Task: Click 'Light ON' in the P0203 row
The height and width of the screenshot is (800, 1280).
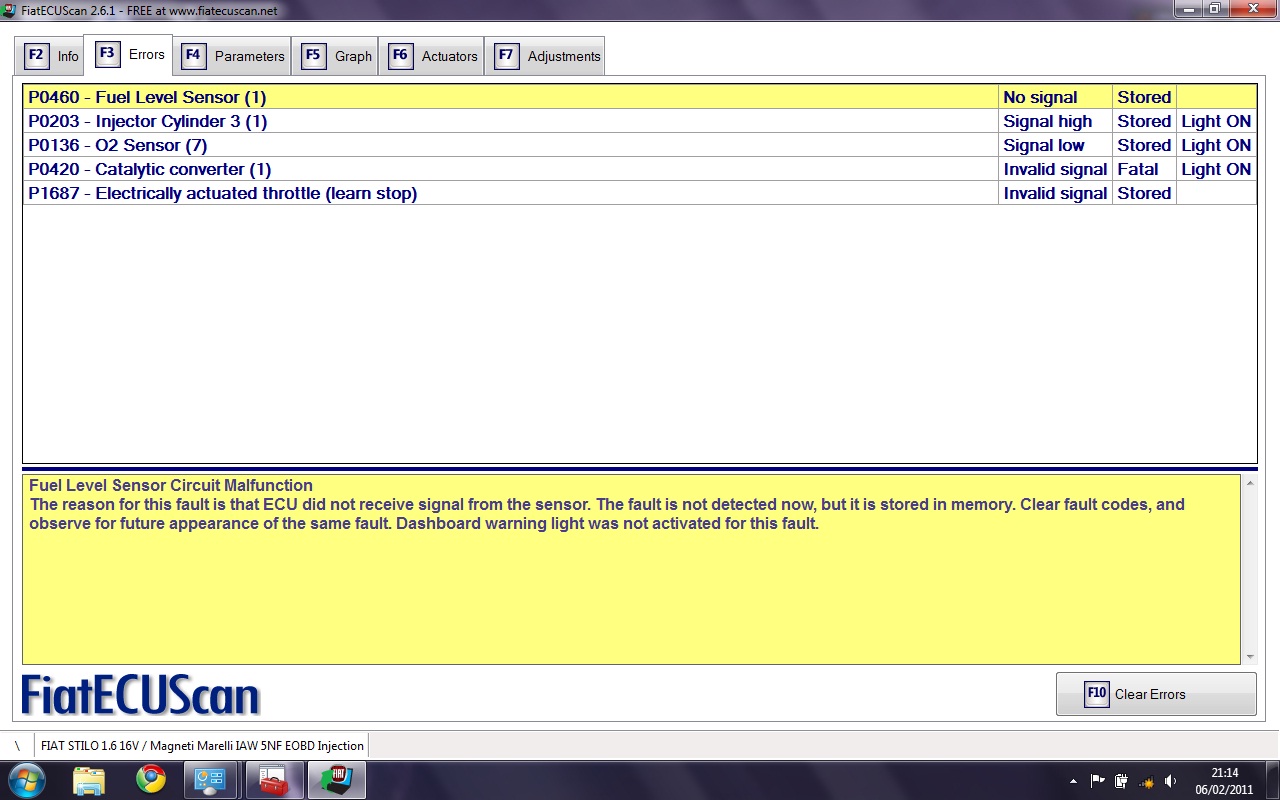Action: coord(1216,121)
